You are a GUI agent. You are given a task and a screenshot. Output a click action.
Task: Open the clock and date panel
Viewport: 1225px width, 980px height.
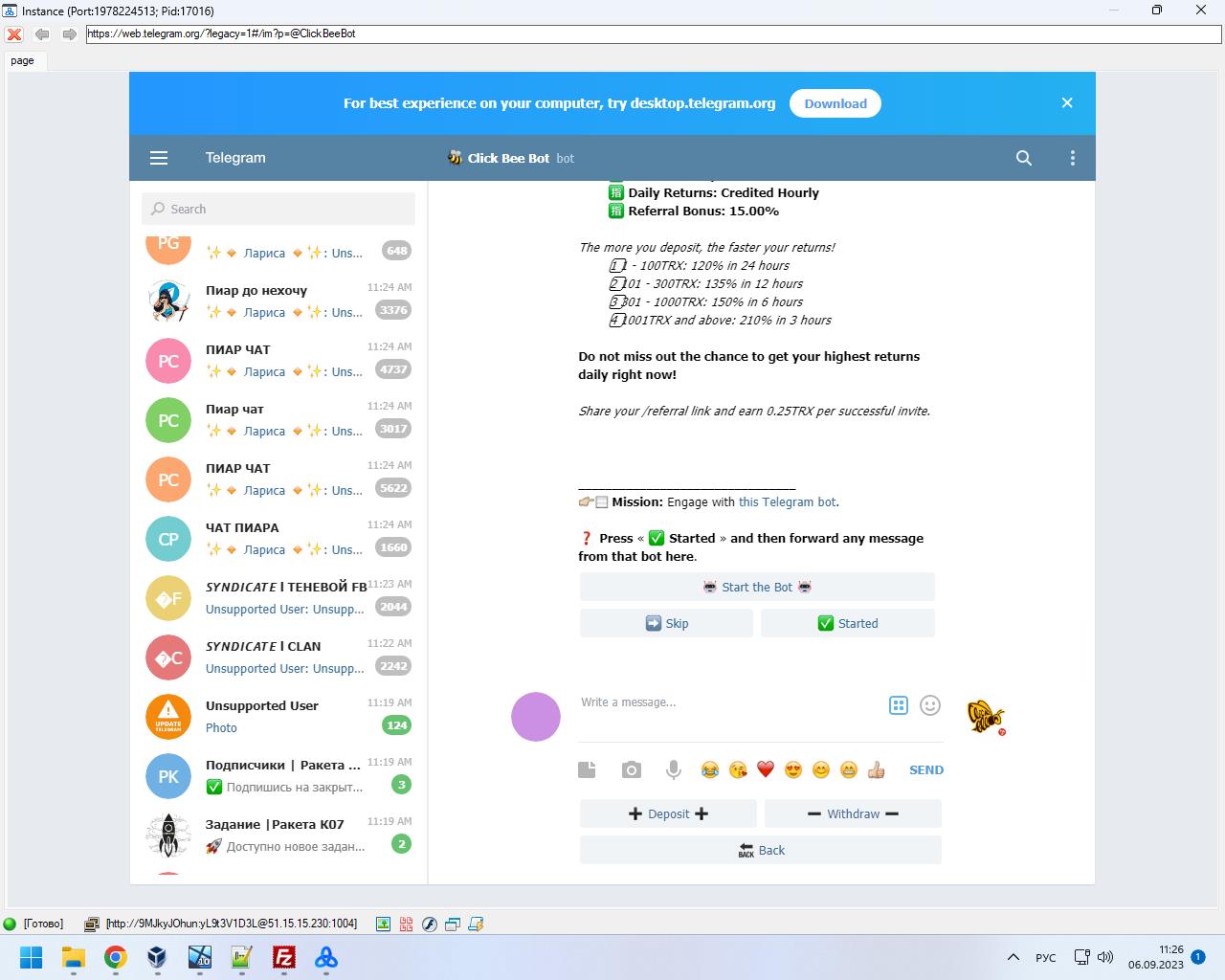[x=1155, y=957]
